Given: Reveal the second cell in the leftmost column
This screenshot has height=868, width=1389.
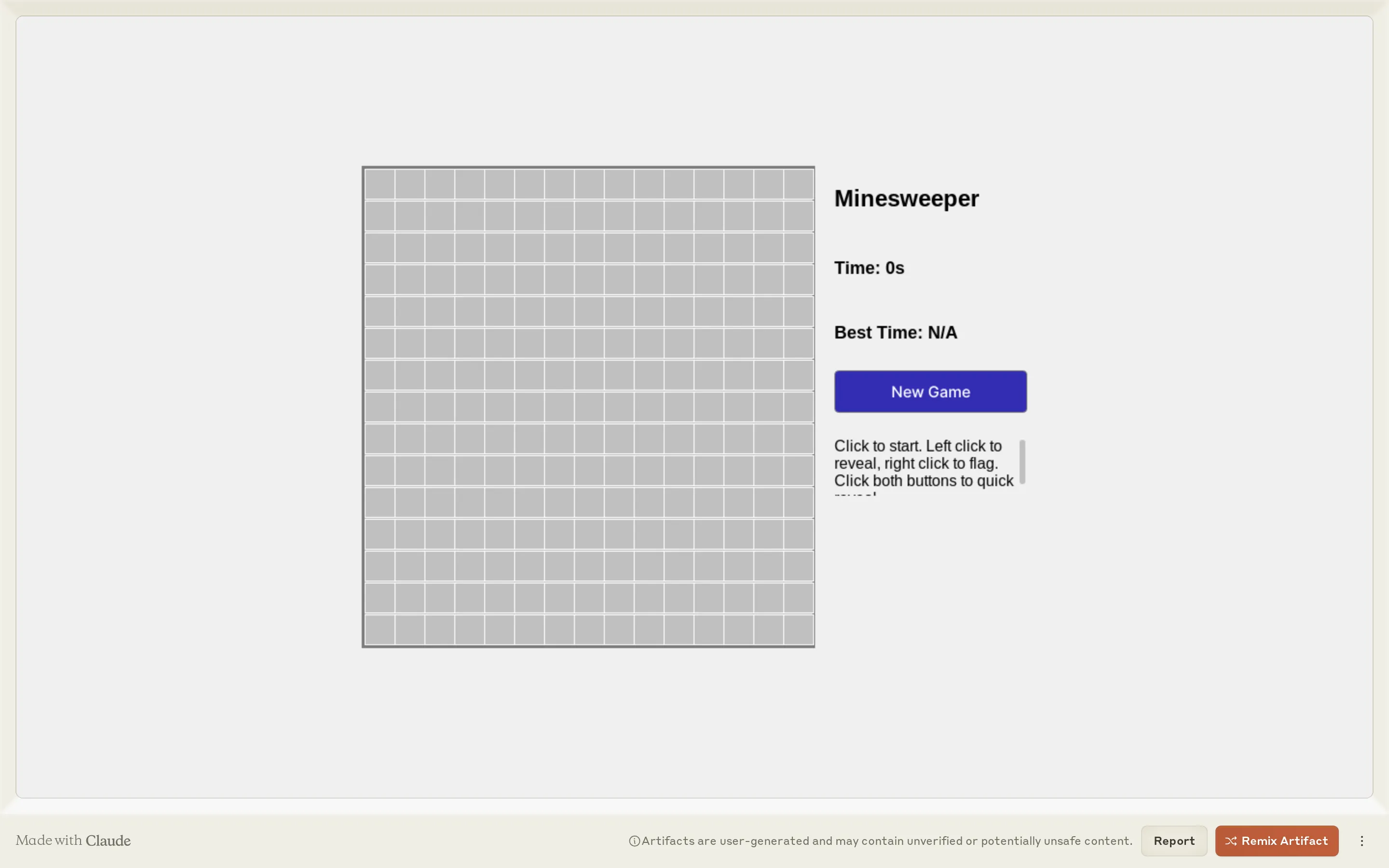Looking at the screenshot, I should coord(380,216).
